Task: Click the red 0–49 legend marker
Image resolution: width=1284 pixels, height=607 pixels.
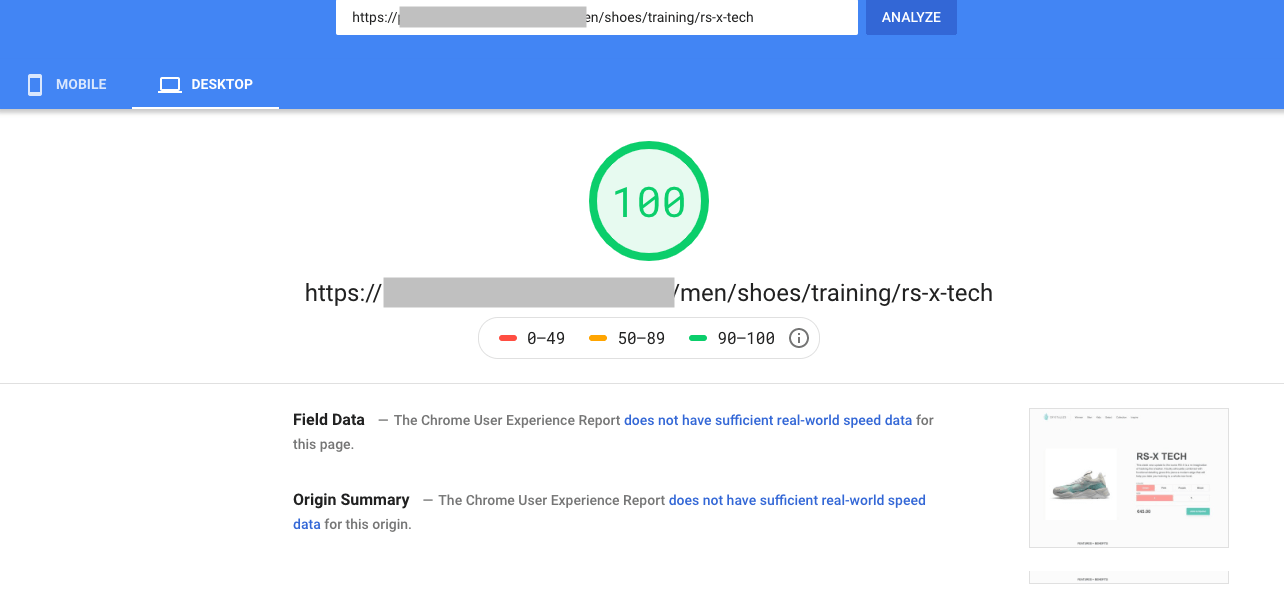Action: tap(507, 338)
